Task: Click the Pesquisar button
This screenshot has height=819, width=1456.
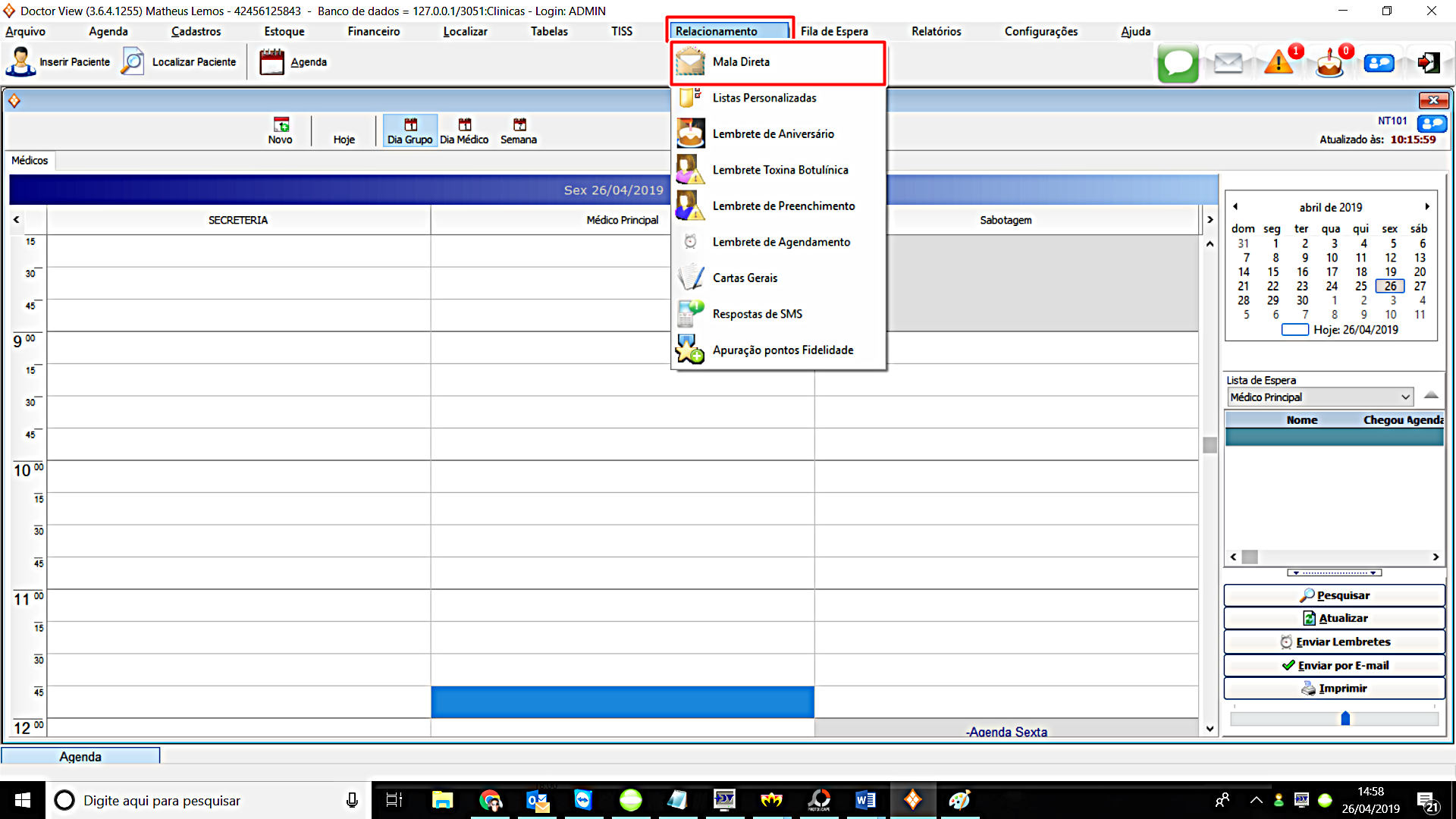Action: pos(1334,595)
